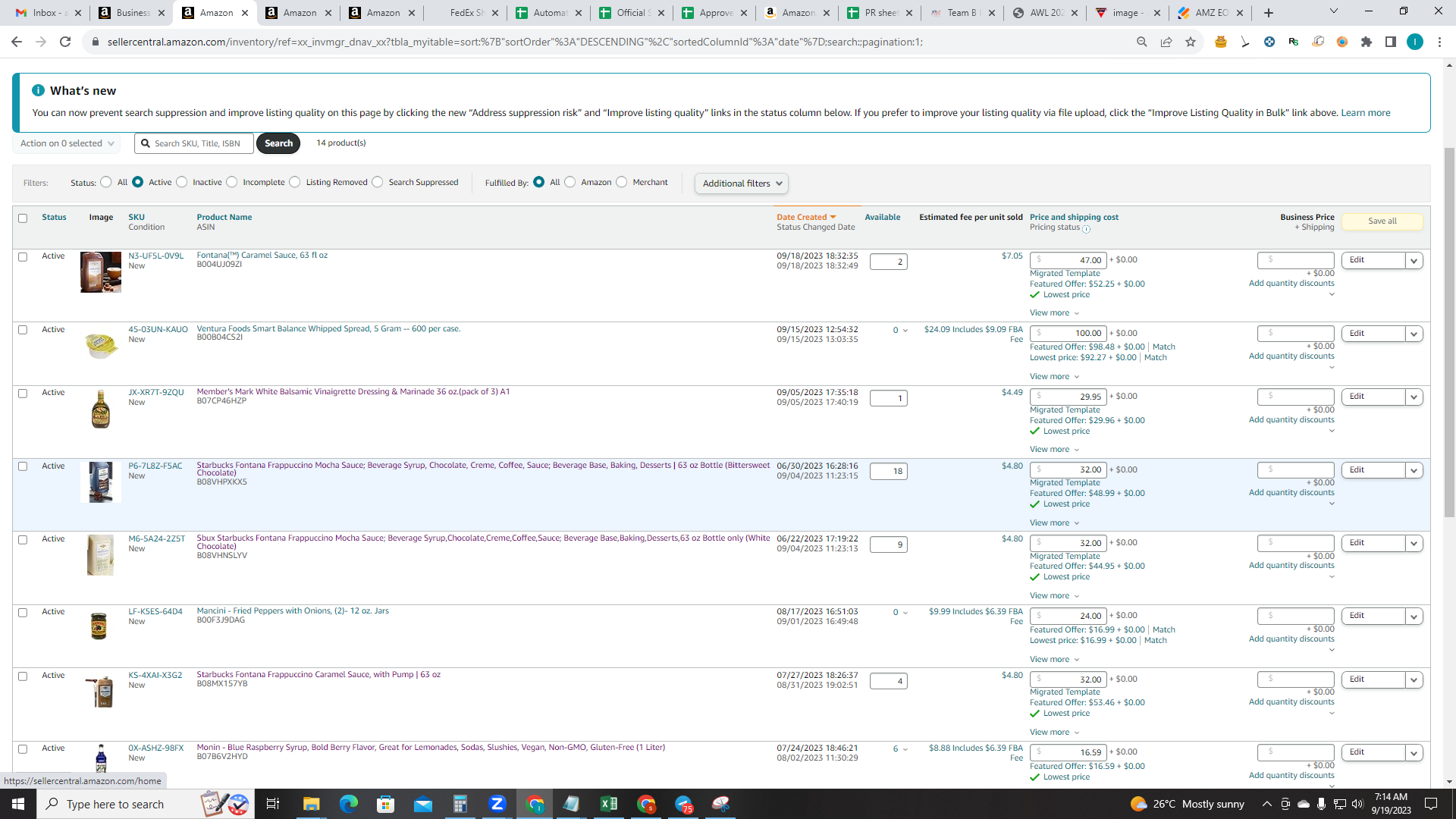Switch to the Inbox Gmail tab
Viewport: 1456px width, 819px height.
[47, 13]
